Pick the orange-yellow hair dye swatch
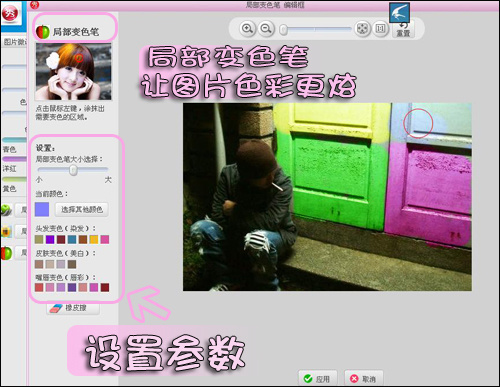 pyautogui.click(x=94, y=239)
